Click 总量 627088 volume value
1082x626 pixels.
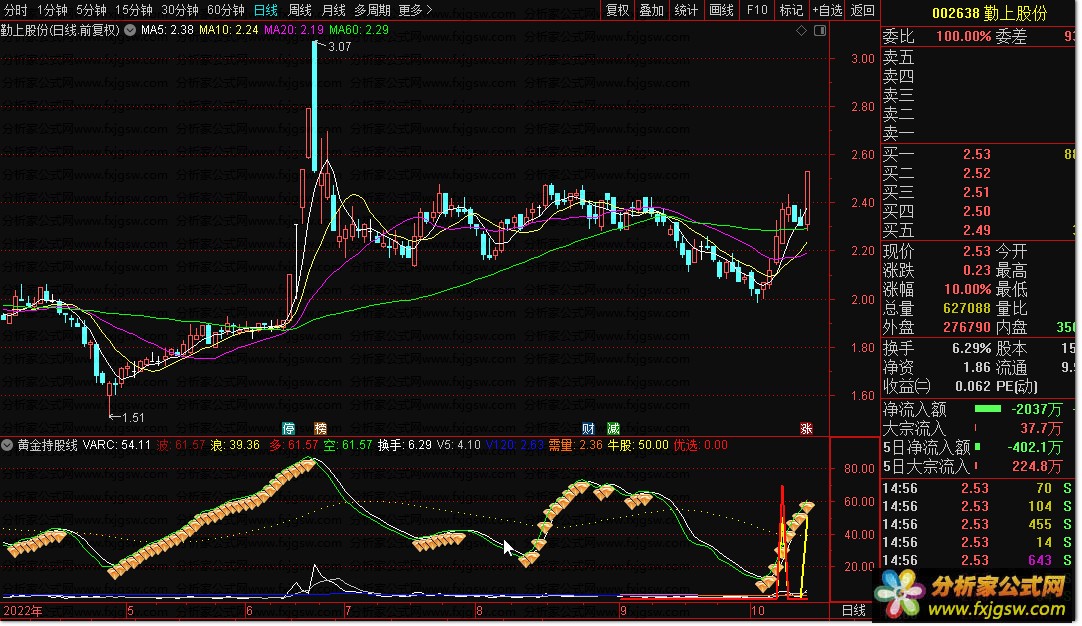click(967, 309)
